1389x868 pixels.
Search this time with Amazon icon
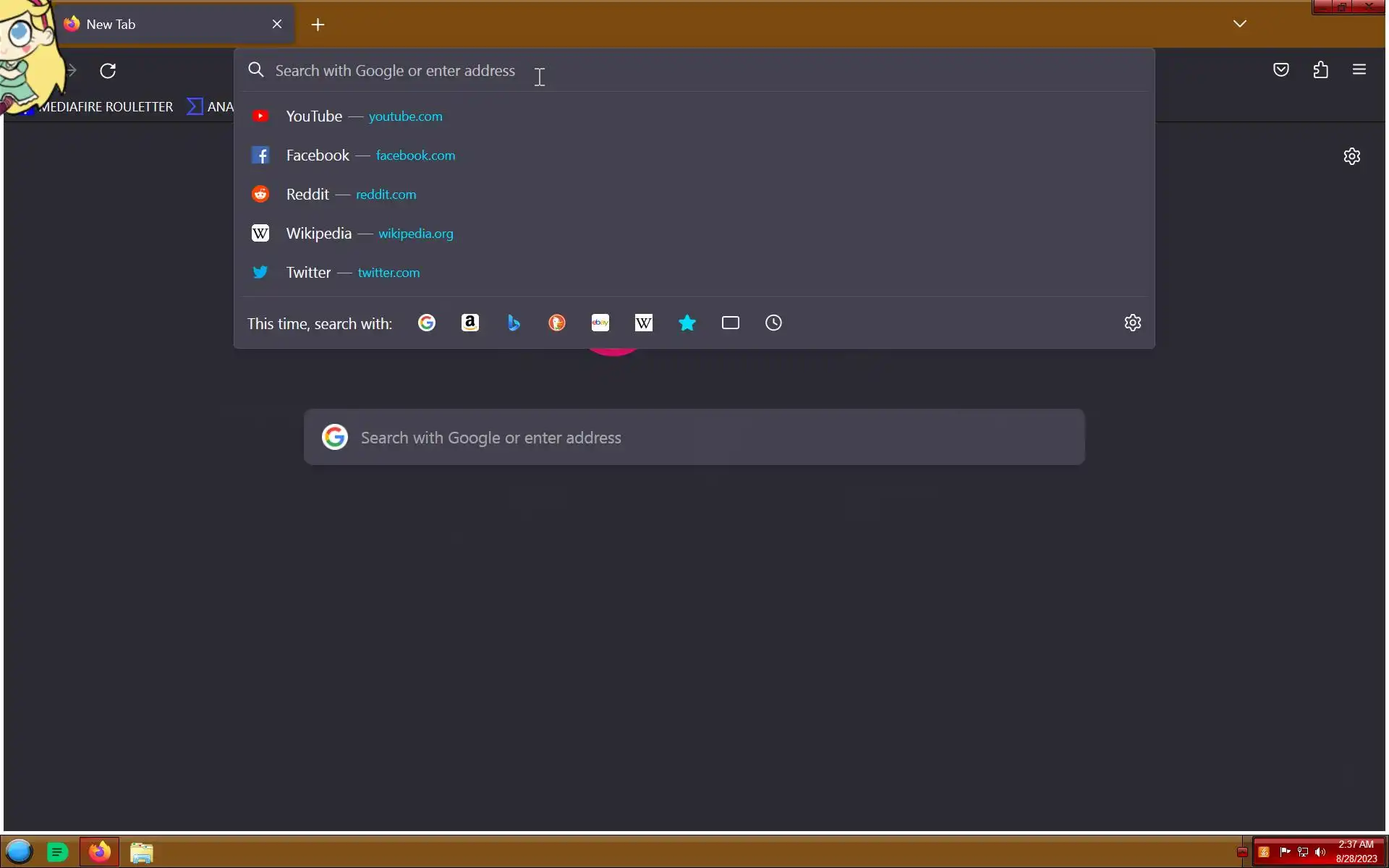470,323
